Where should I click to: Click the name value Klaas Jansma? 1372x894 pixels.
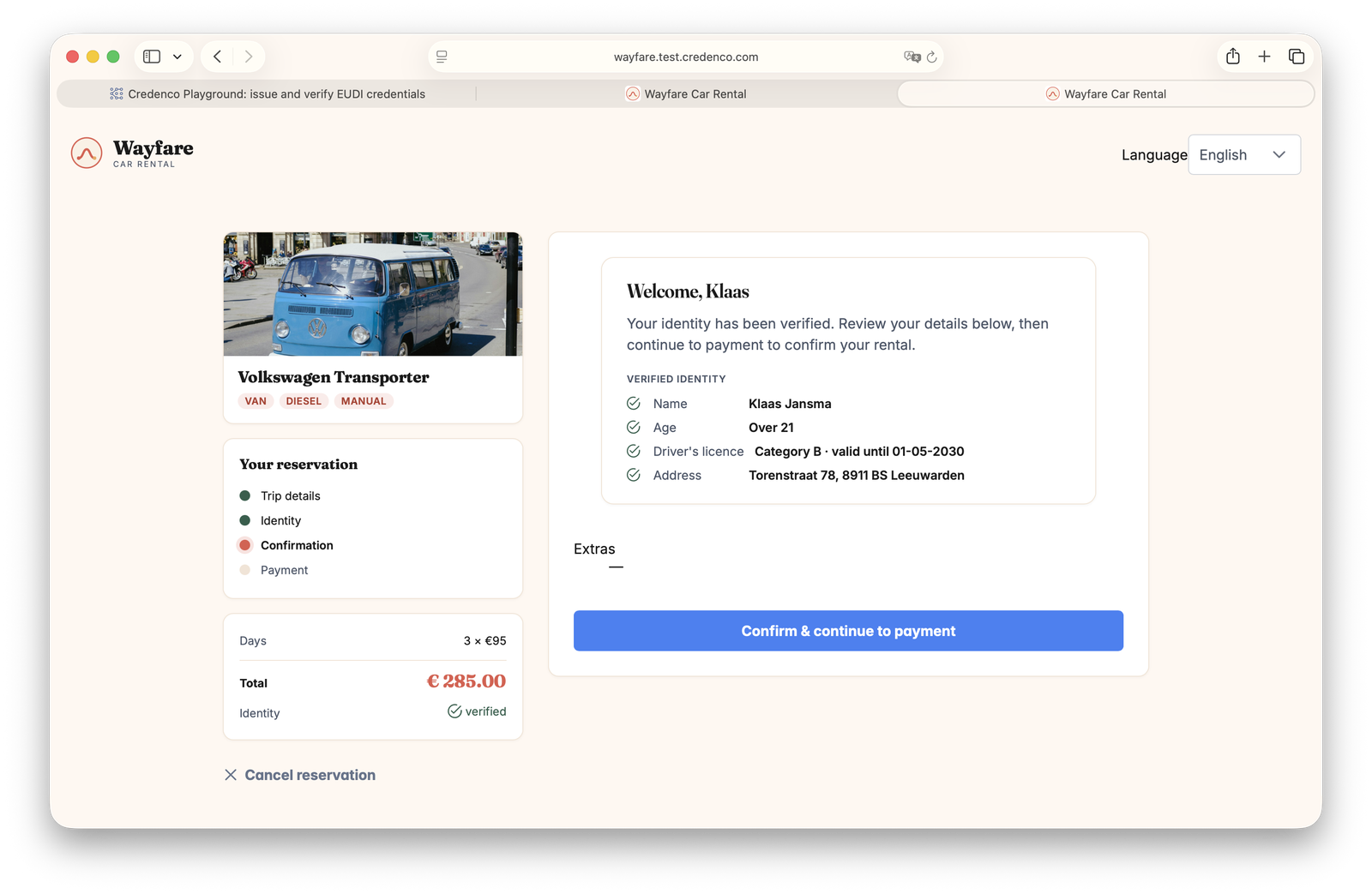point(790,404)
